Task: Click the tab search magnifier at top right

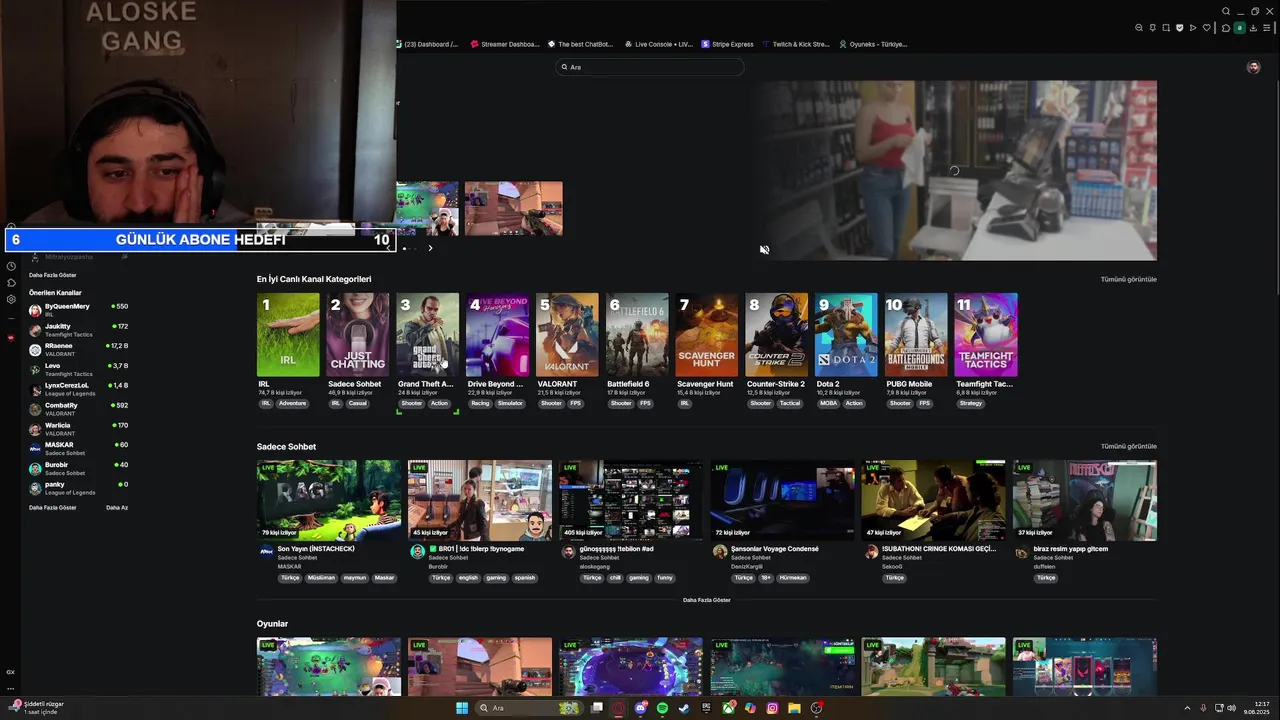Action: pos(1226,11)
